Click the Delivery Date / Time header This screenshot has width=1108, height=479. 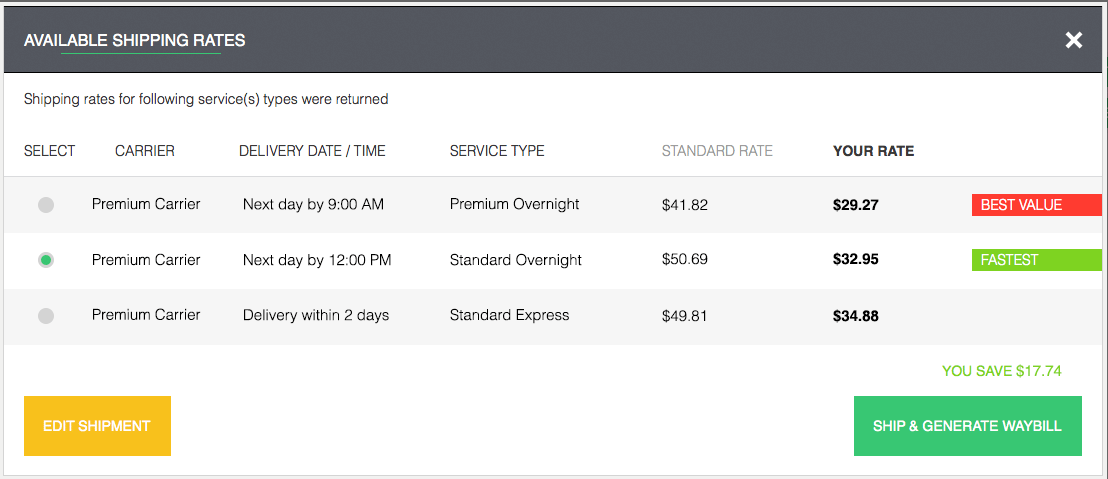[x=312, y=151]
